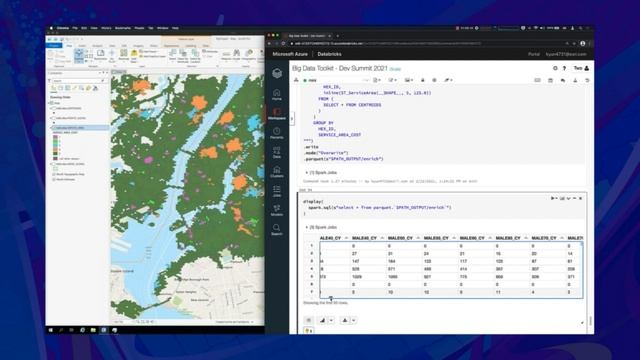Toggle World Topographic Map layer checkbox
The height and width of the screenshot is (360, 640).
[53, 174]
